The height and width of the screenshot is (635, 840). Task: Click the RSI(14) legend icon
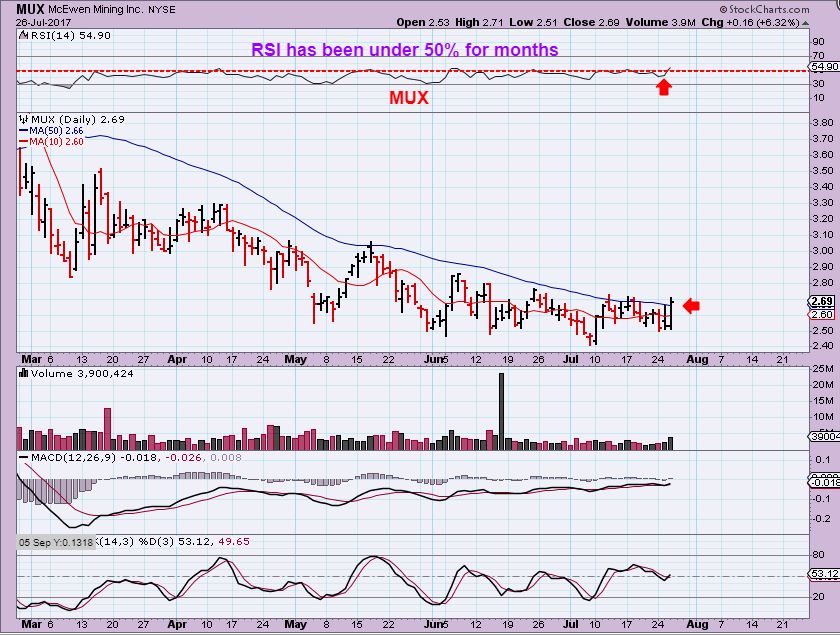tap(24, 35)
